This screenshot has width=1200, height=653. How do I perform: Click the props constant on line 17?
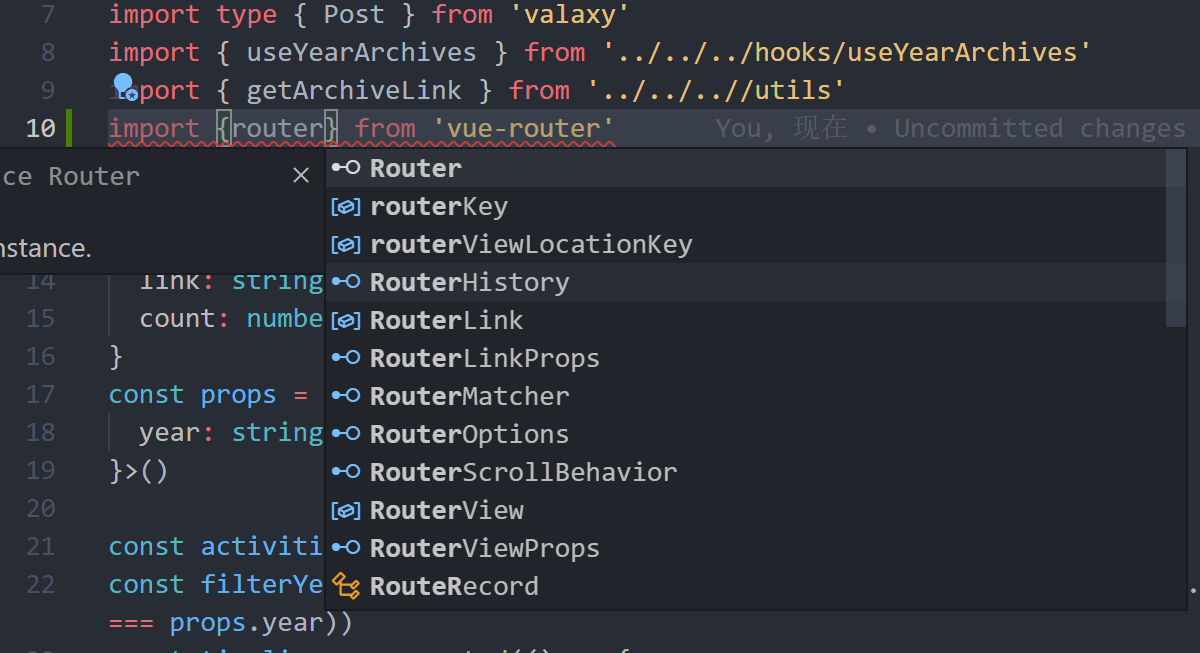click(x=238, y=395)
